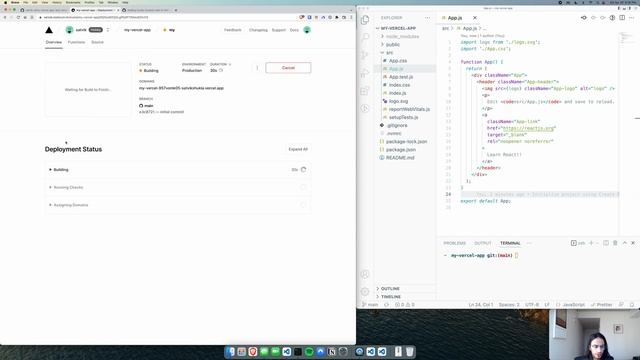Open README.md in the file explorer

pos(400,158)
